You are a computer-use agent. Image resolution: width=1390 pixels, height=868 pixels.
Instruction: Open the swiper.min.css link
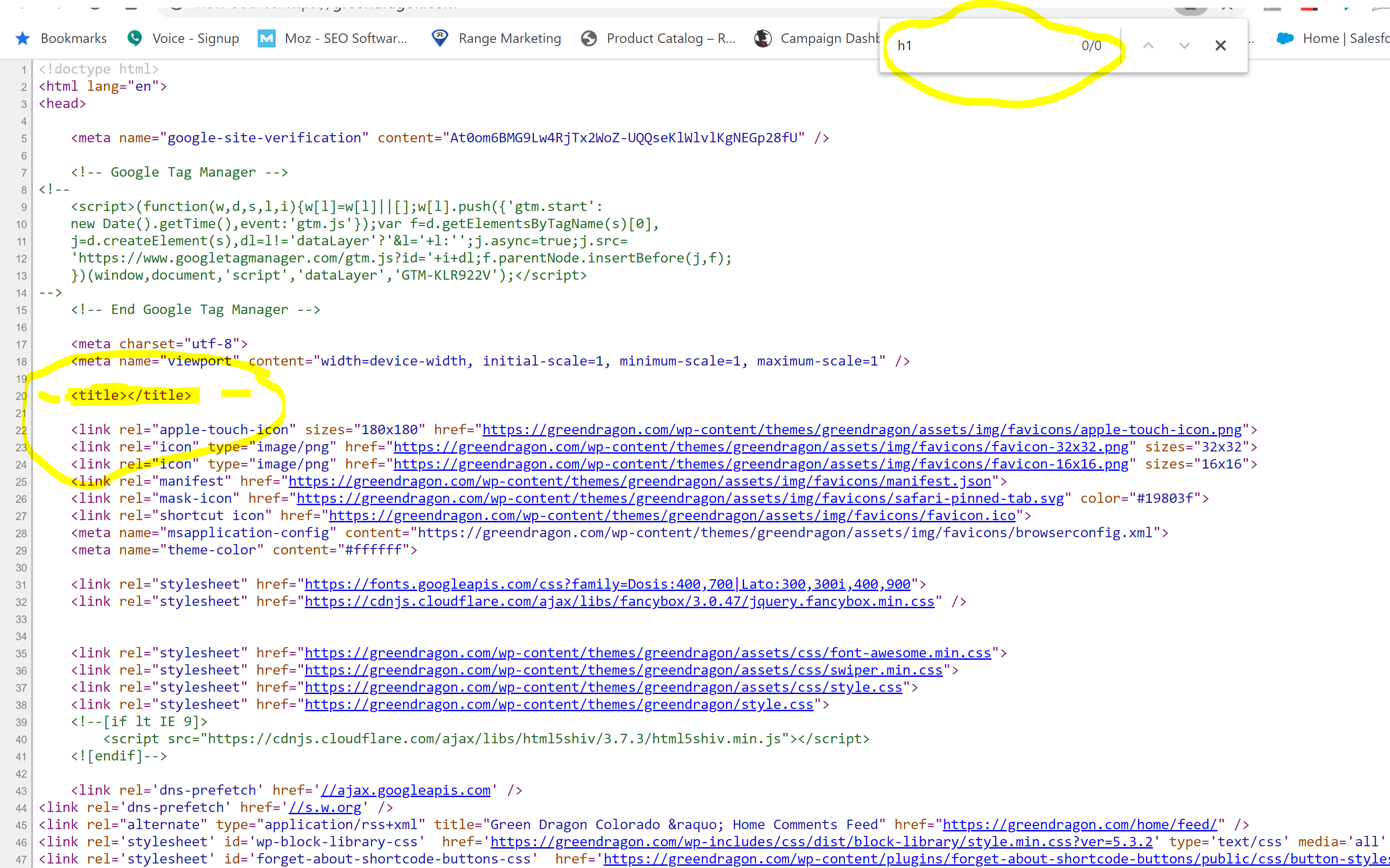point(623,670)
